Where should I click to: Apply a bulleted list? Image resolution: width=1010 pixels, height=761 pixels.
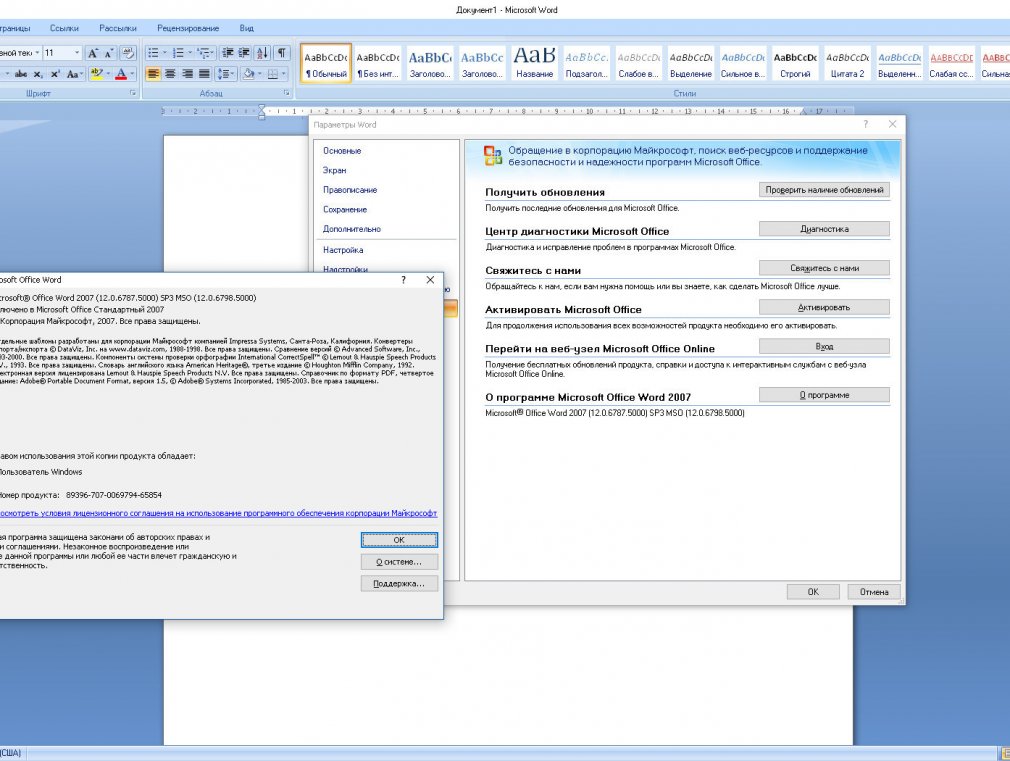tap(153, 53)
